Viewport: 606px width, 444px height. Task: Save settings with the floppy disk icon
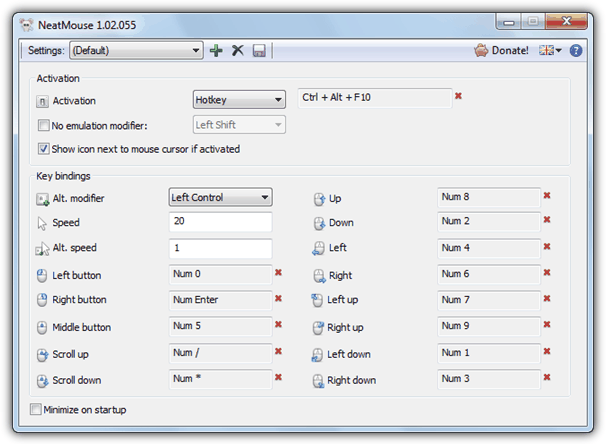[259, 50]
